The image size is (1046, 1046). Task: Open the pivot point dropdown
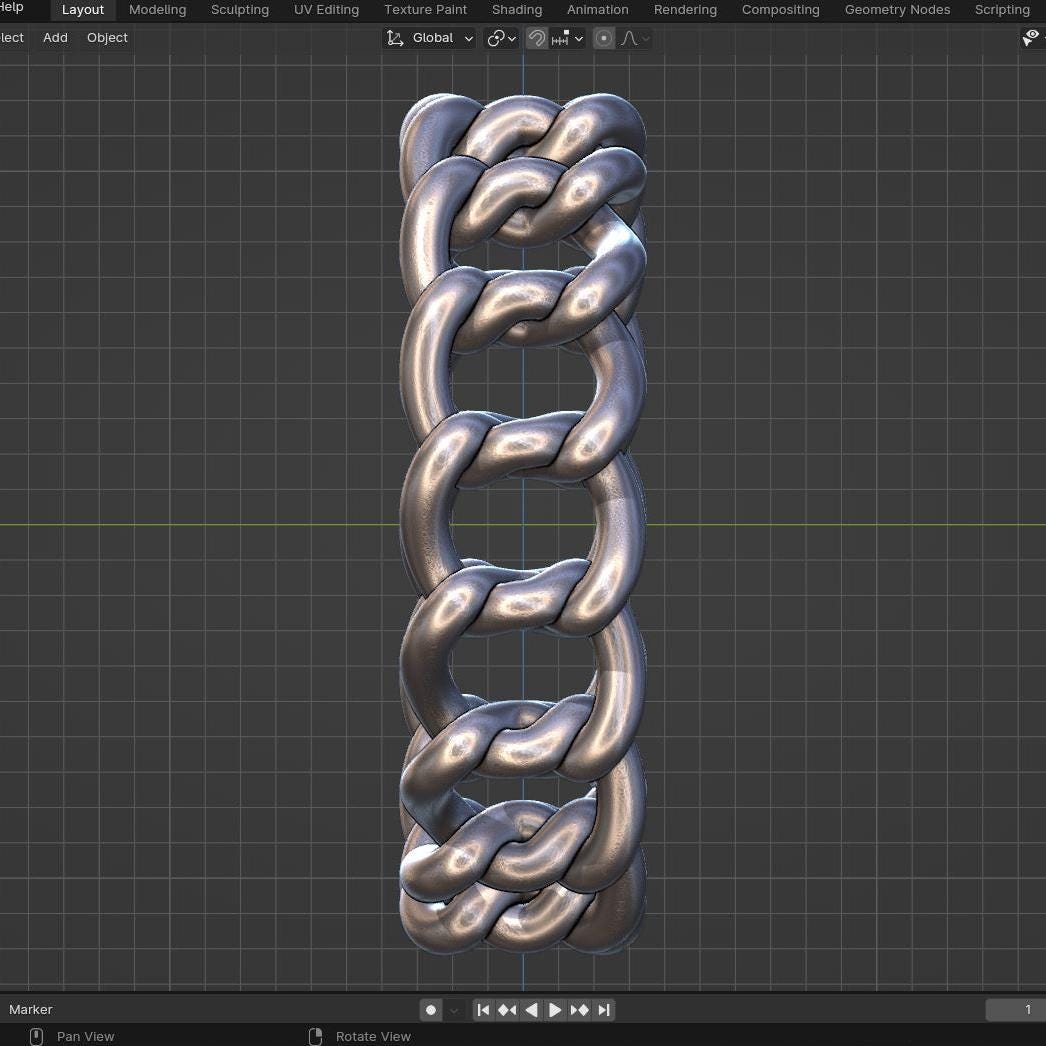click(x=502, y=39)
